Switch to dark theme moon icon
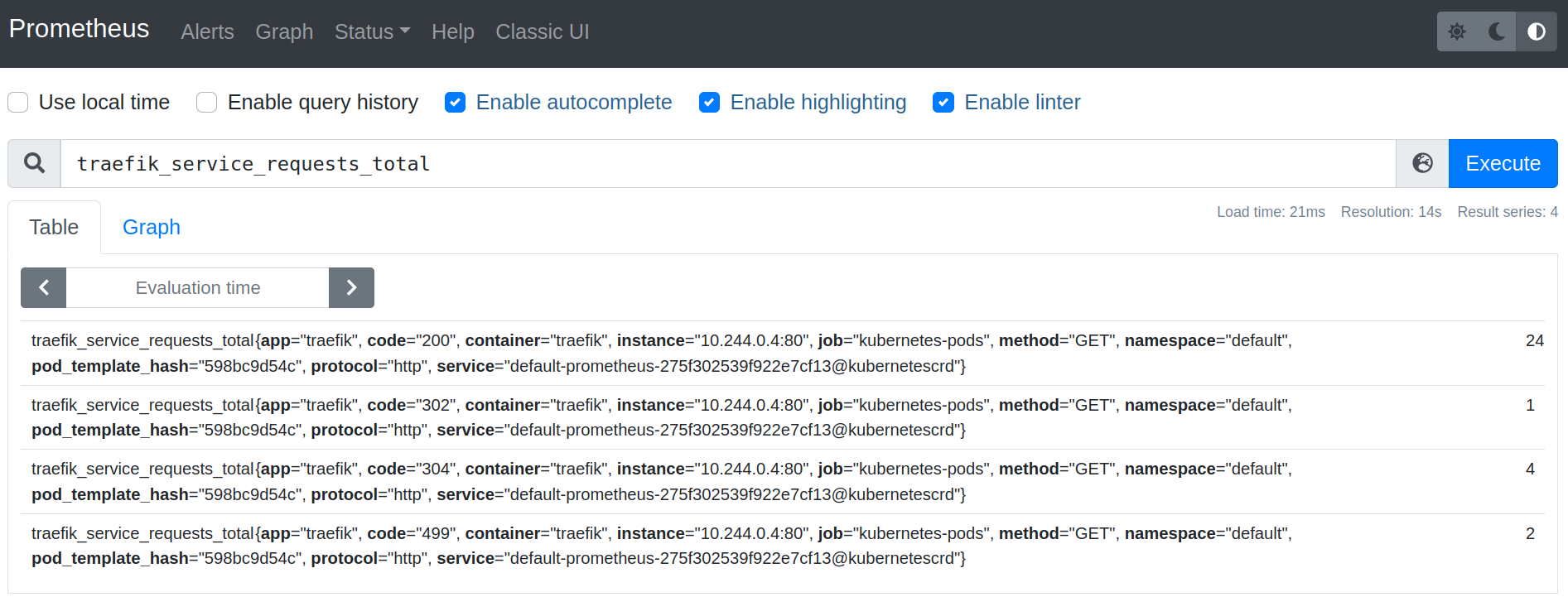Viewport: 1568px width, 597px height. (x=1497, y=31)
